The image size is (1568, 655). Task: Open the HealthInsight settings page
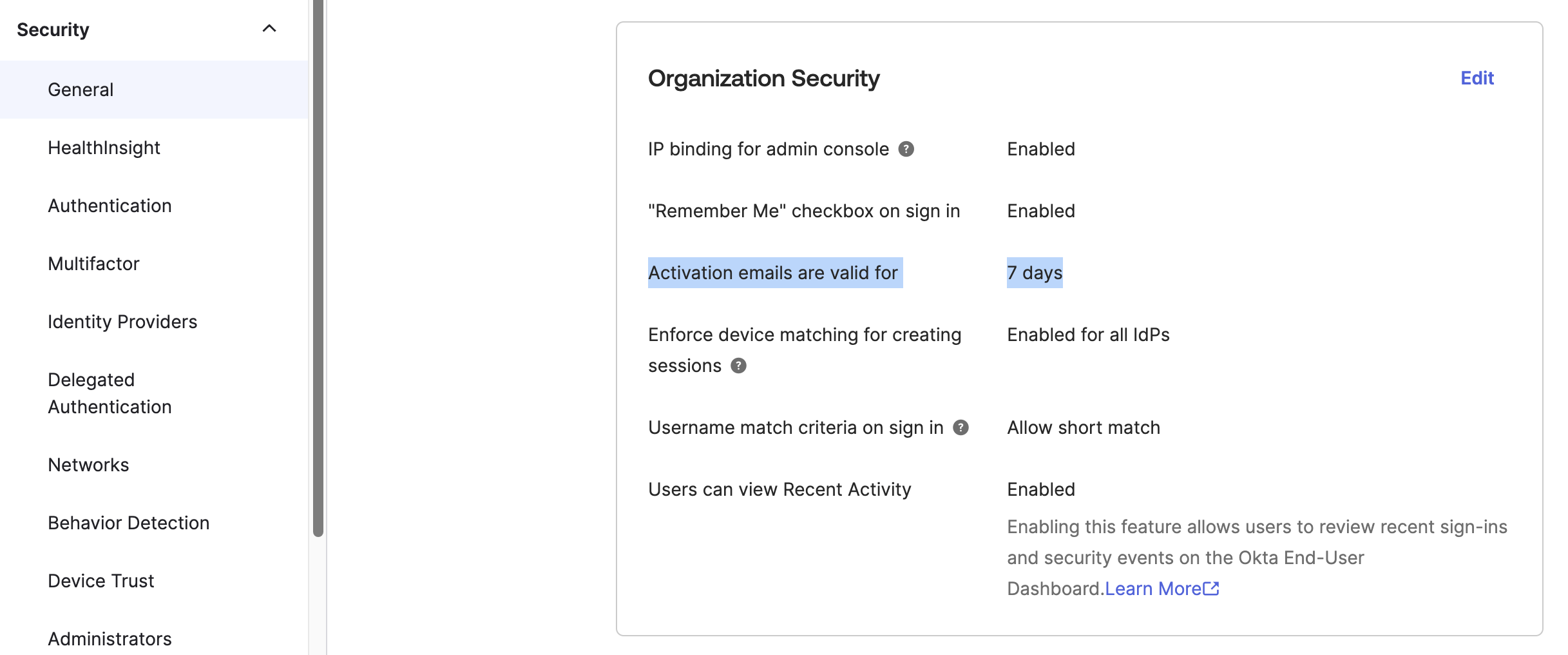click(104, 147)
